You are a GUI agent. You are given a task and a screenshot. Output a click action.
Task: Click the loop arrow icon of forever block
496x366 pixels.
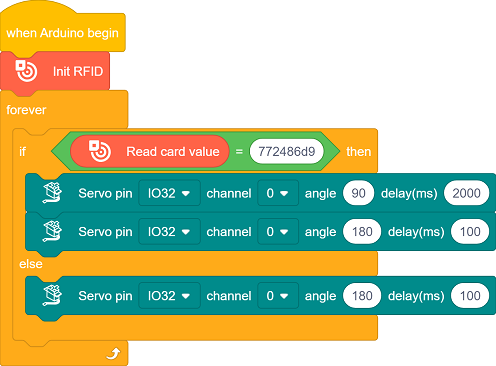[113, 354]
